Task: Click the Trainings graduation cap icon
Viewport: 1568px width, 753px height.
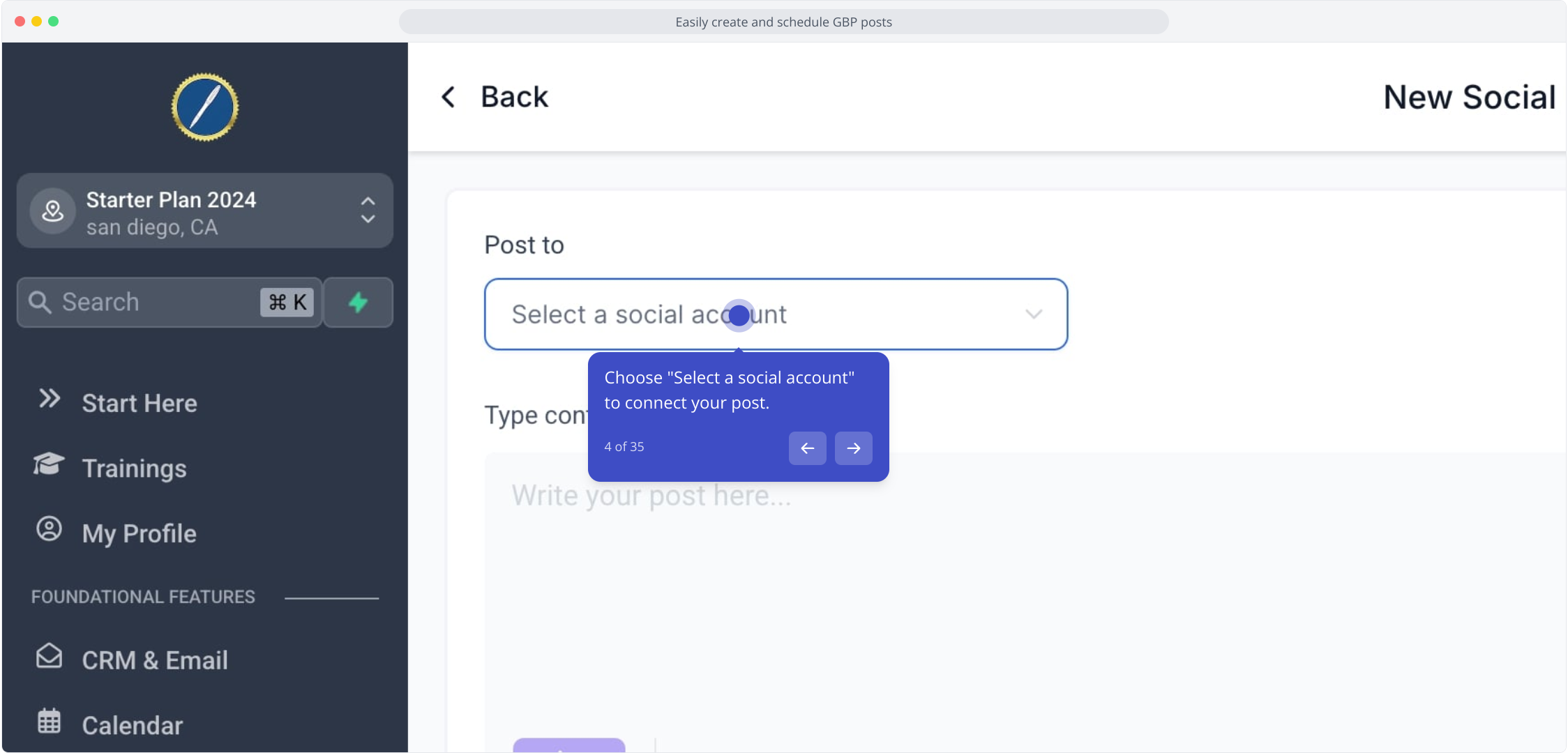Action: (x=49, y=464)
